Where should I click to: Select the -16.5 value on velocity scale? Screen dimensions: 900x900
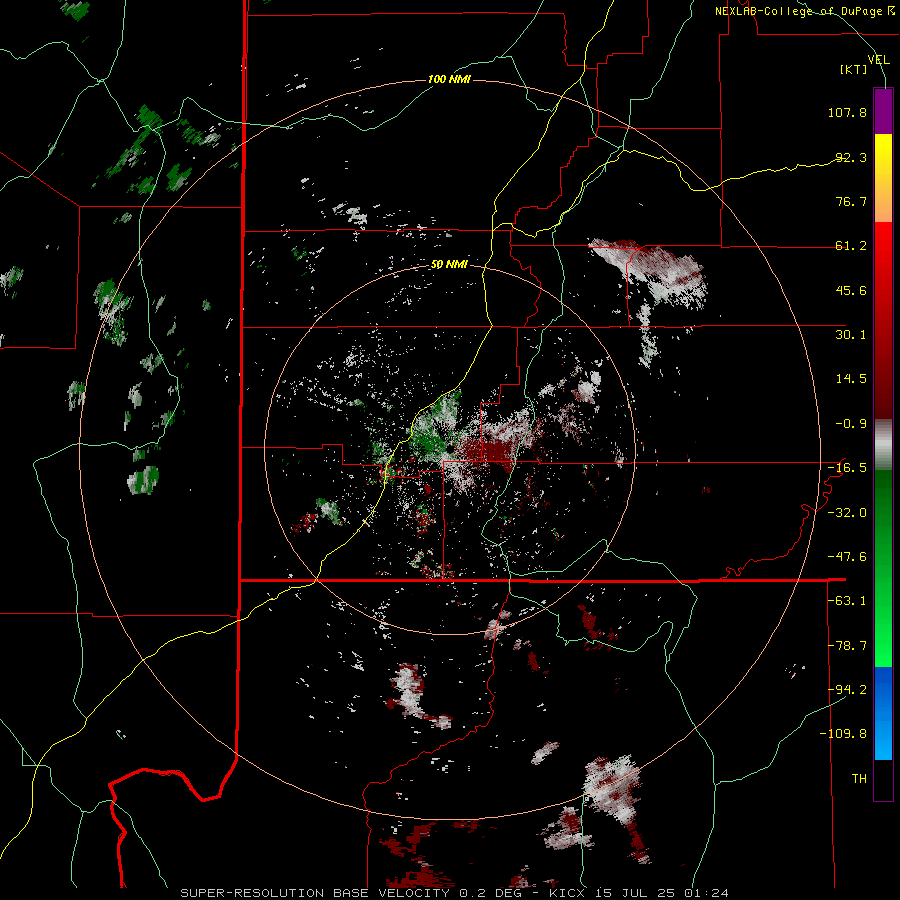[x=847, y=468]
